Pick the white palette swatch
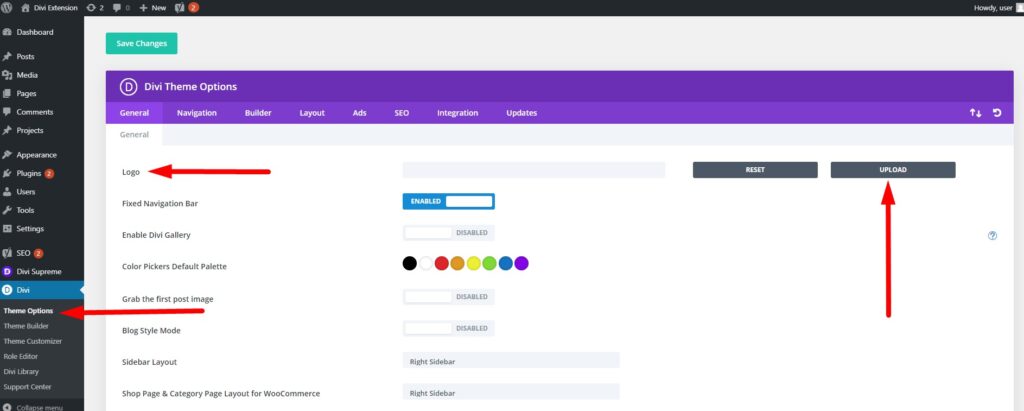 click(426, 263)
